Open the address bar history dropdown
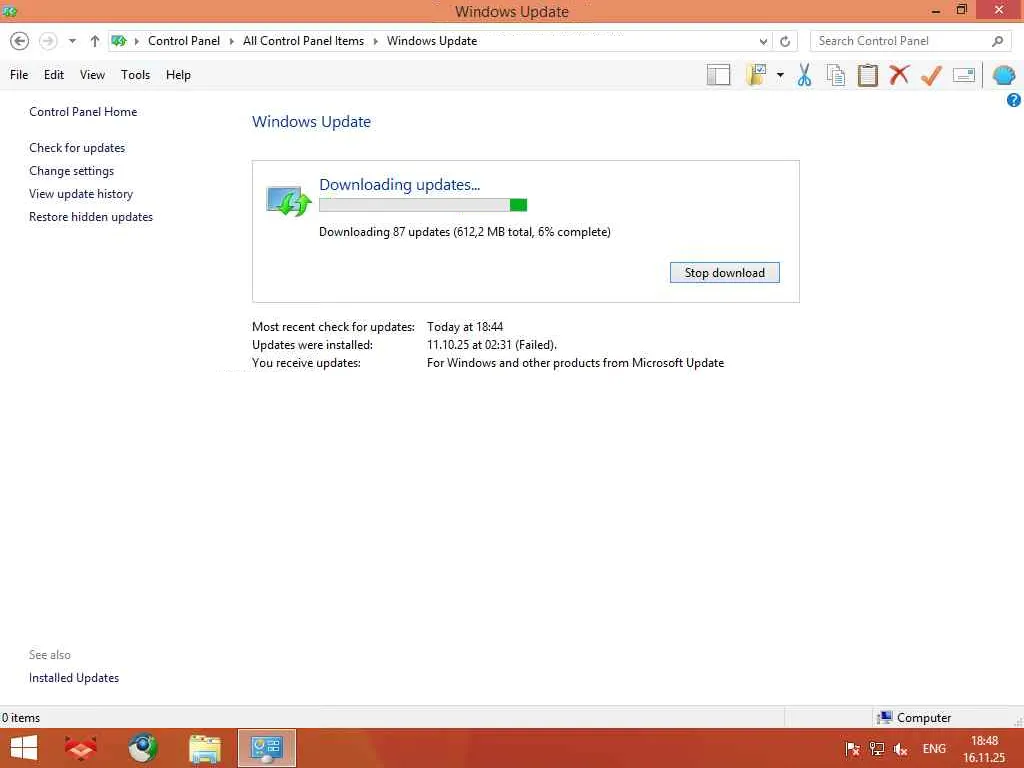 point(763,41)
